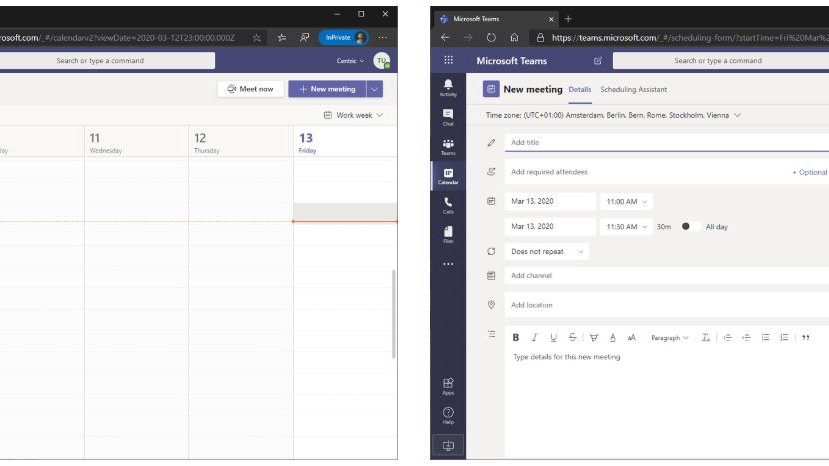Clear all formatting

(705, 337)
